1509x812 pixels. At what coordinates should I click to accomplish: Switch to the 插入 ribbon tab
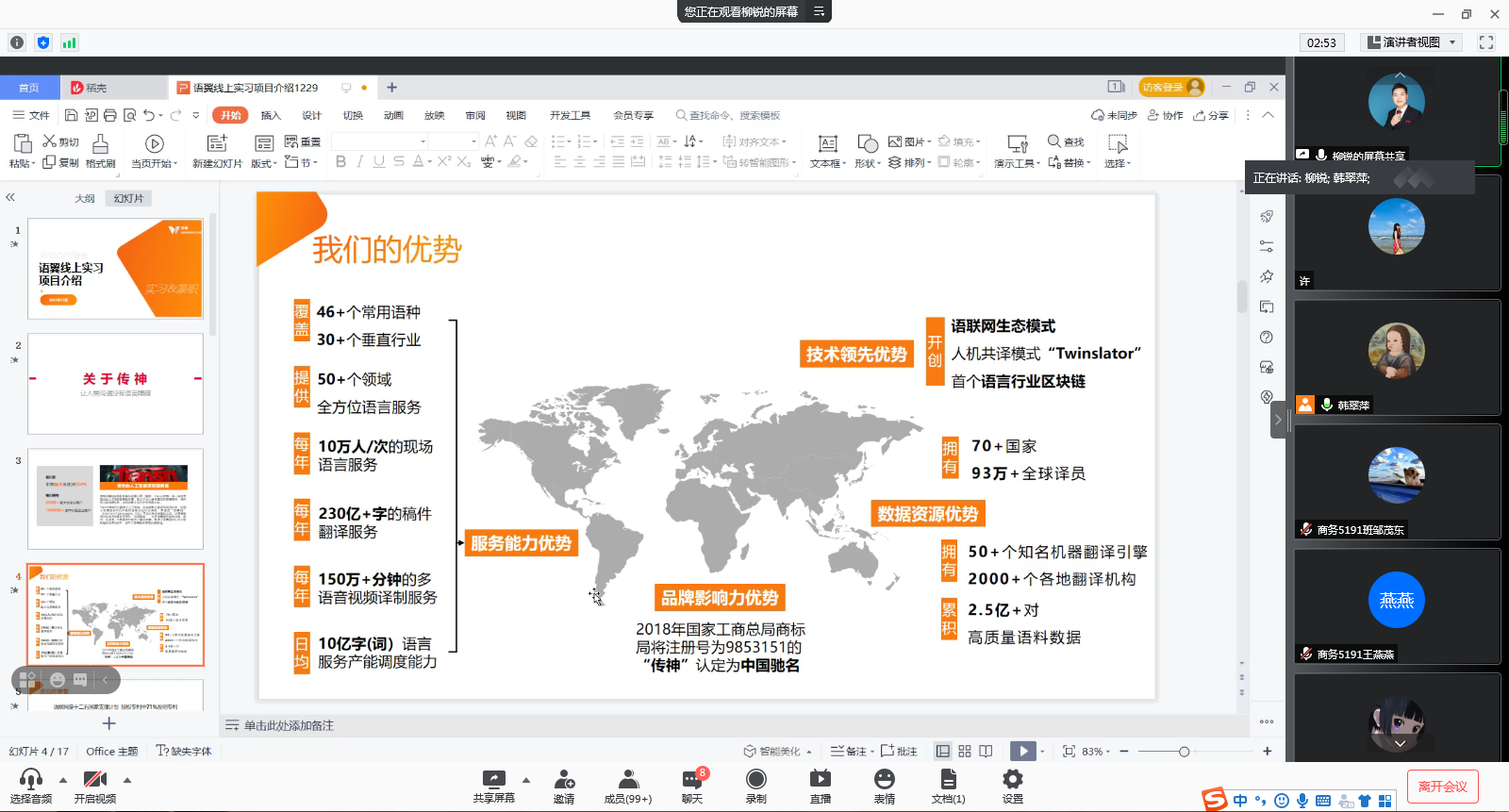pyautogui.click(x=271, y=115)
